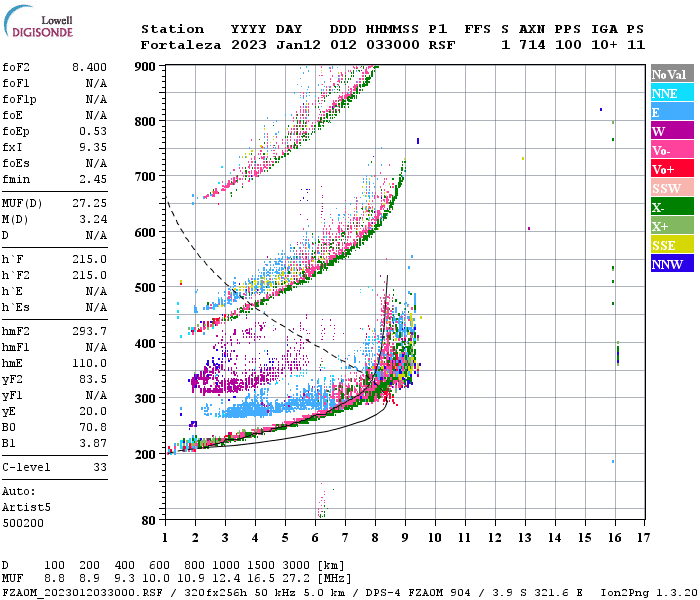Image resolution: width=700 pixels, height=600 pixels.
Task: Click the Artist5 auto-scaling label
Action: pyautogui.click(x=26, y=508)
